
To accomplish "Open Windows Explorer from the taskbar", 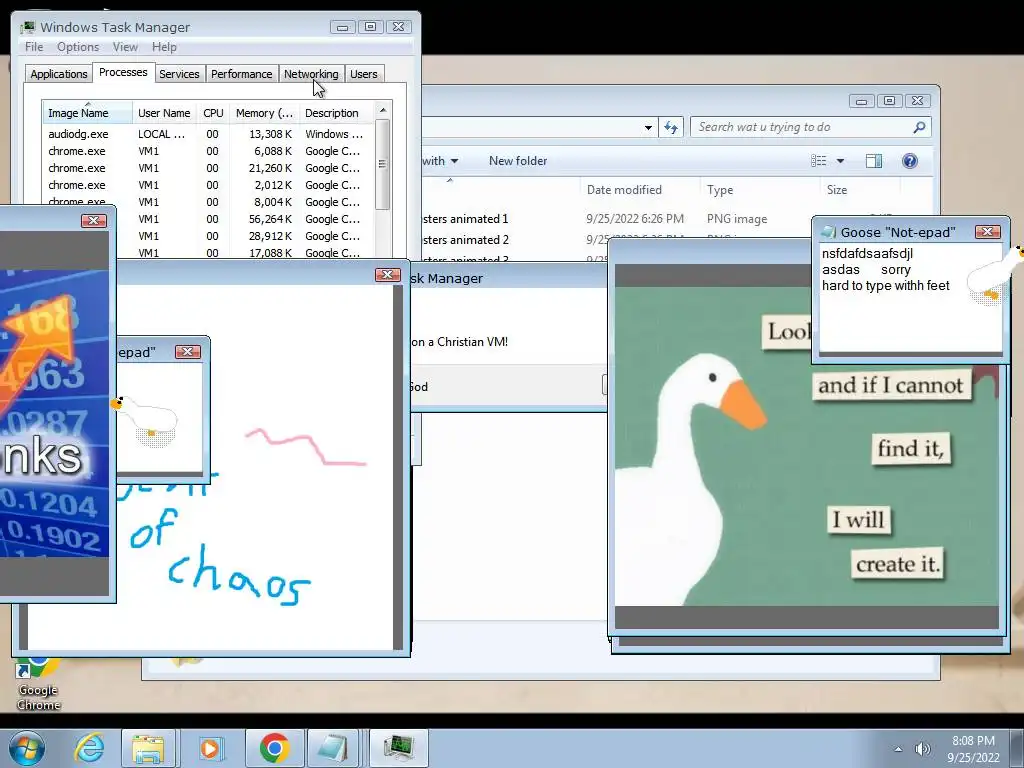I will (148, 748).
